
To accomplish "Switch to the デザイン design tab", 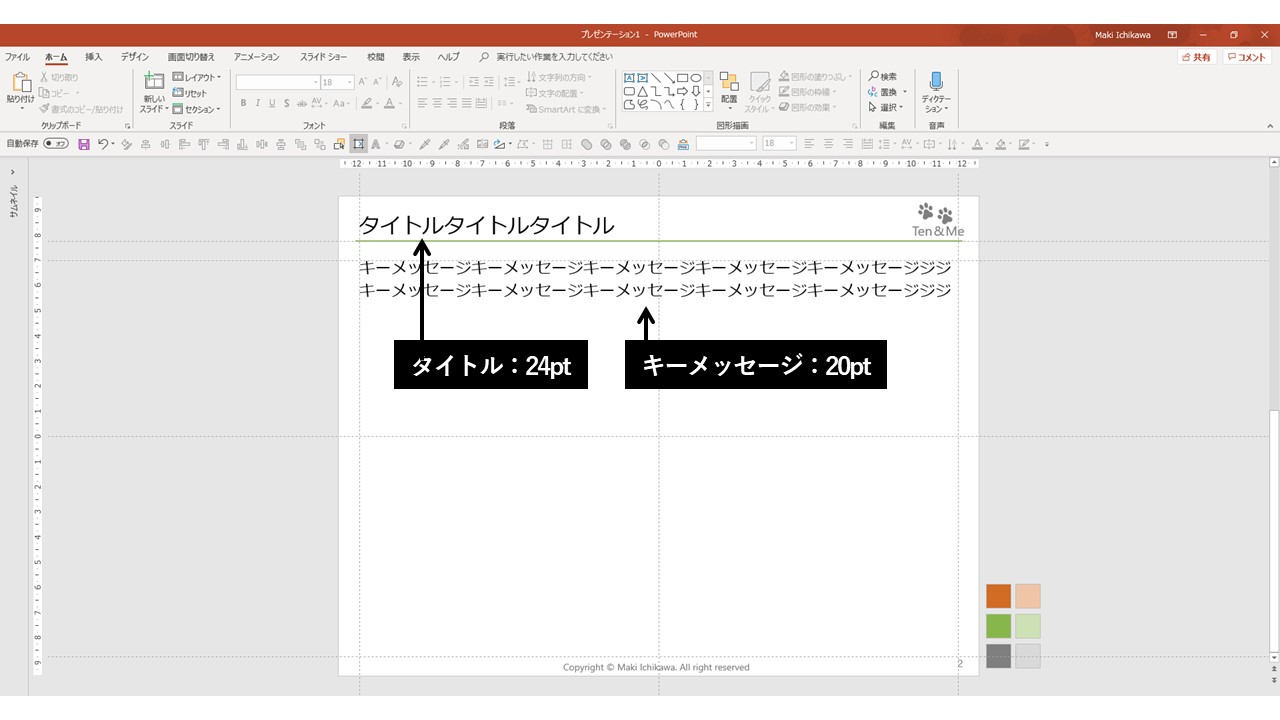I will click(x=135, y=57).
